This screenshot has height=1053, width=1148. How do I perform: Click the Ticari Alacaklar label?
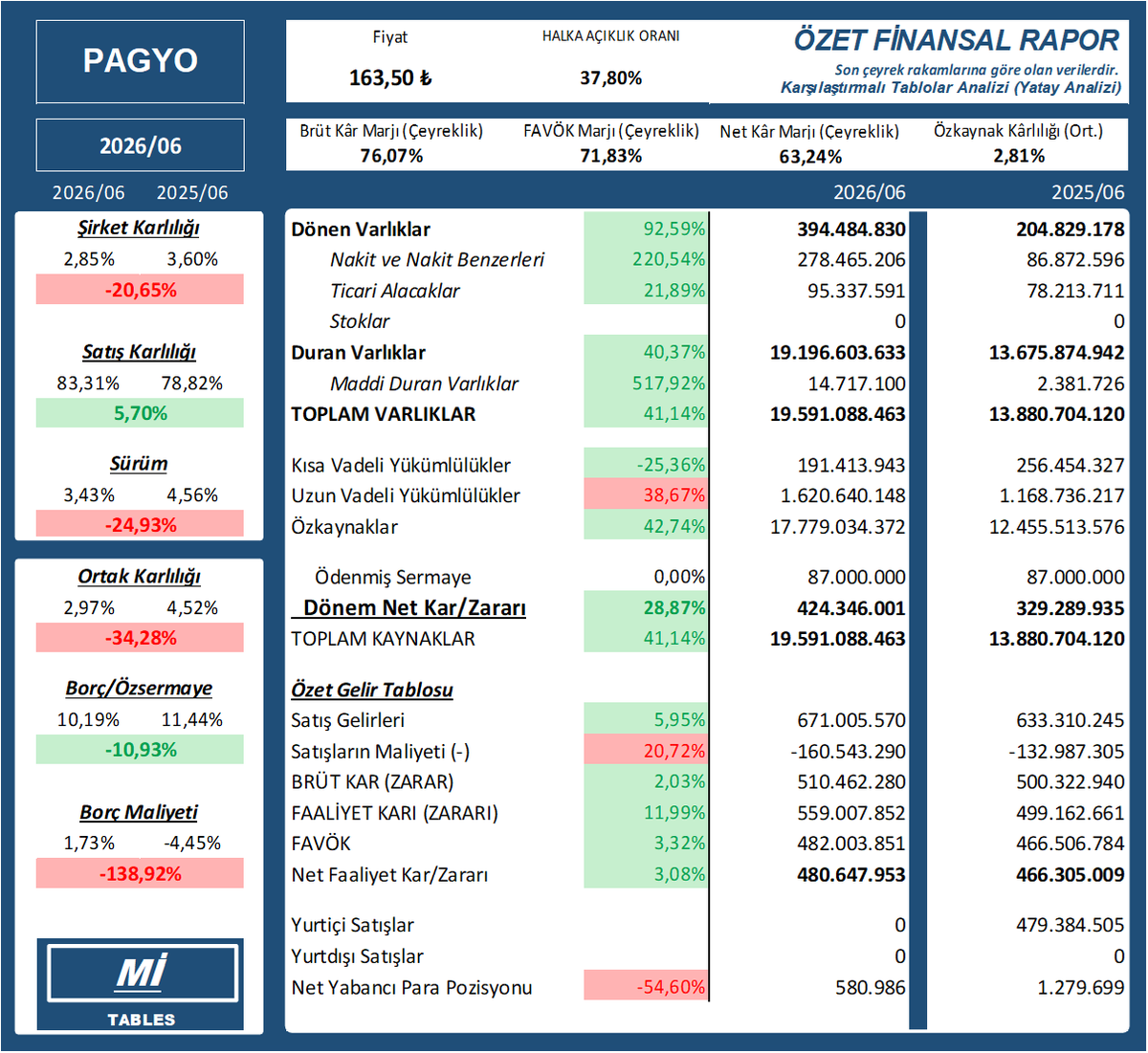(395, 290)
